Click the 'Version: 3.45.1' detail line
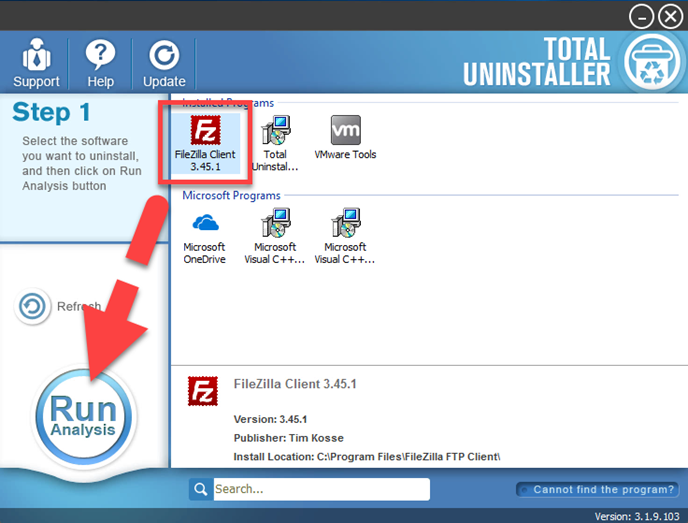688x523 pixels. tap(270, 419)
